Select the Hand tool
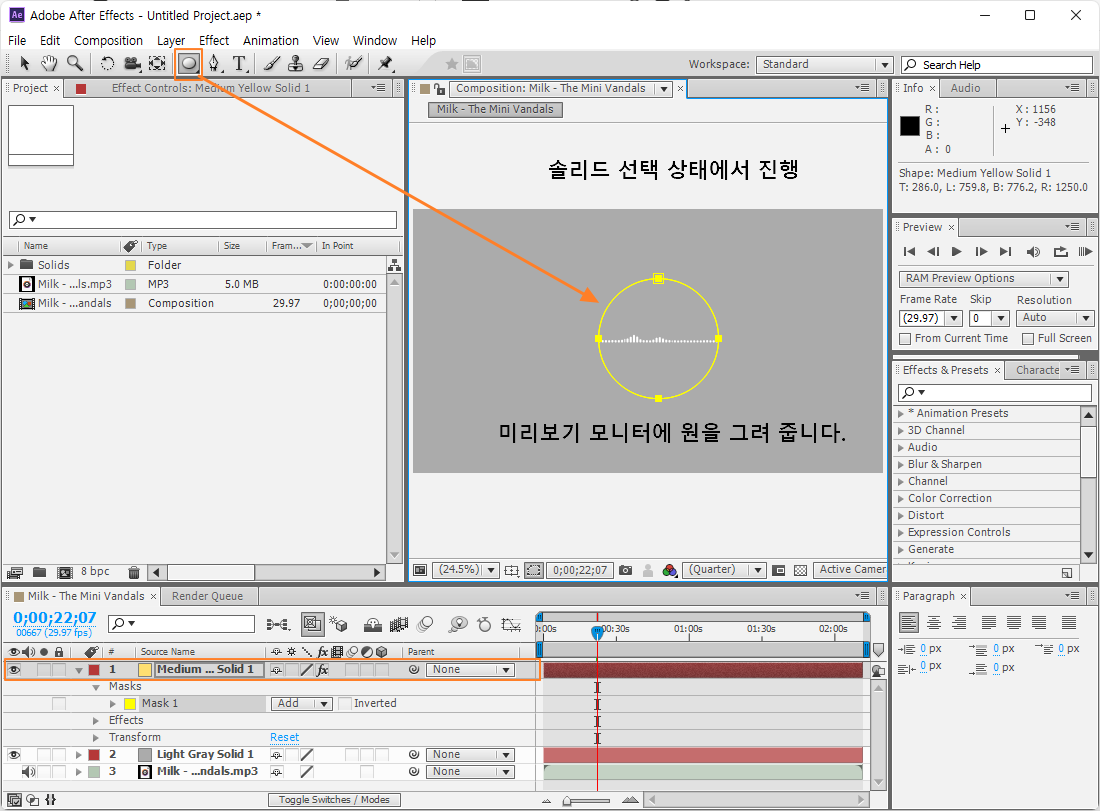This screenshot has width=1100, height=811. point(48,64)
